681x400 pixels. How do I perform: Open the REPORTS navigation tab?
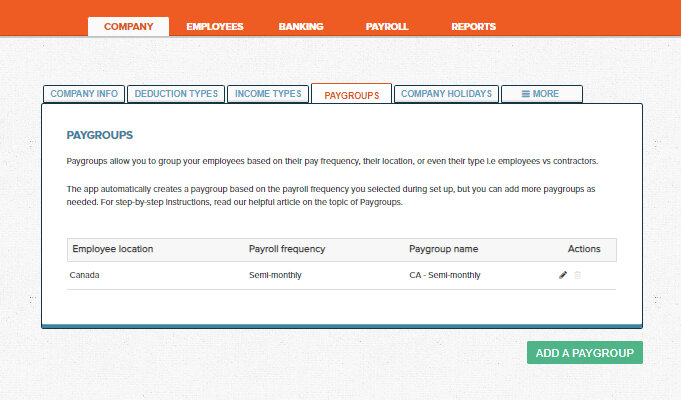point(473,27)
